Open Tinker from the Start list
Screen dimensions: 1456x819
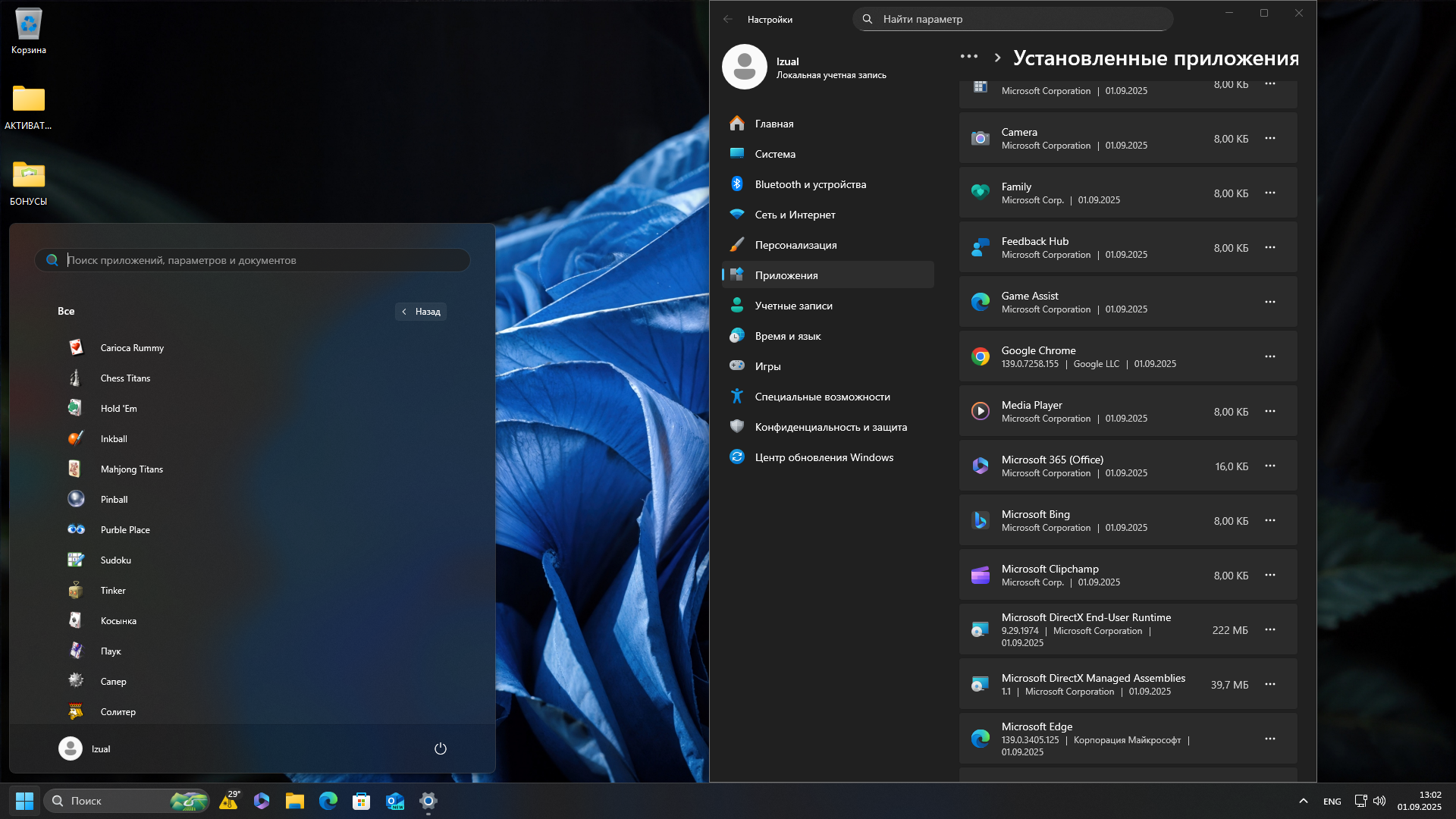253,591
